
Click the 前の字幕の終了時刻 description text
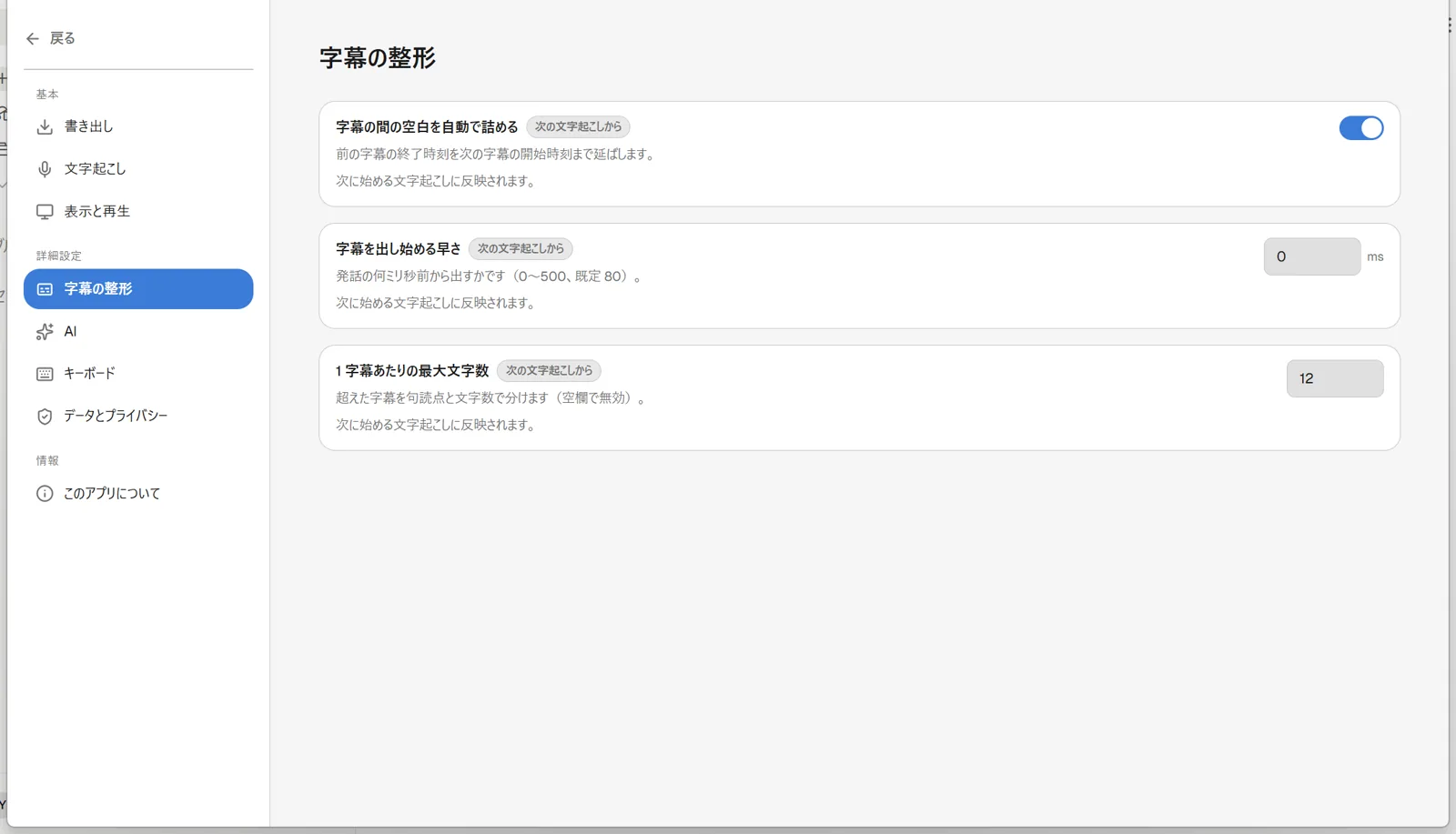[x=495, y=155]
